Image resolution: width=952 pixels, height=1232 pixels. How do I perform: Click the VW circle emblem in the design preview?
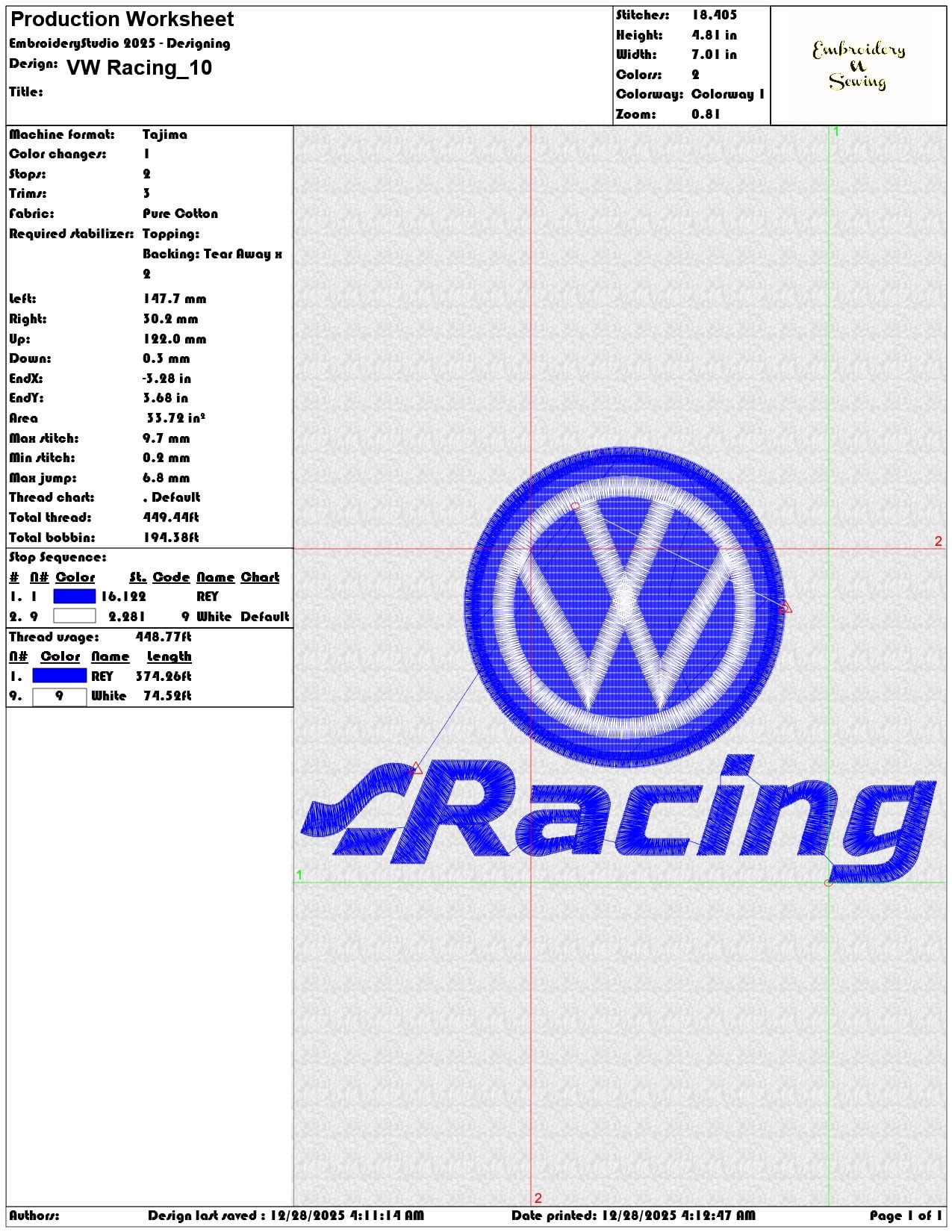tap(624, 607)
